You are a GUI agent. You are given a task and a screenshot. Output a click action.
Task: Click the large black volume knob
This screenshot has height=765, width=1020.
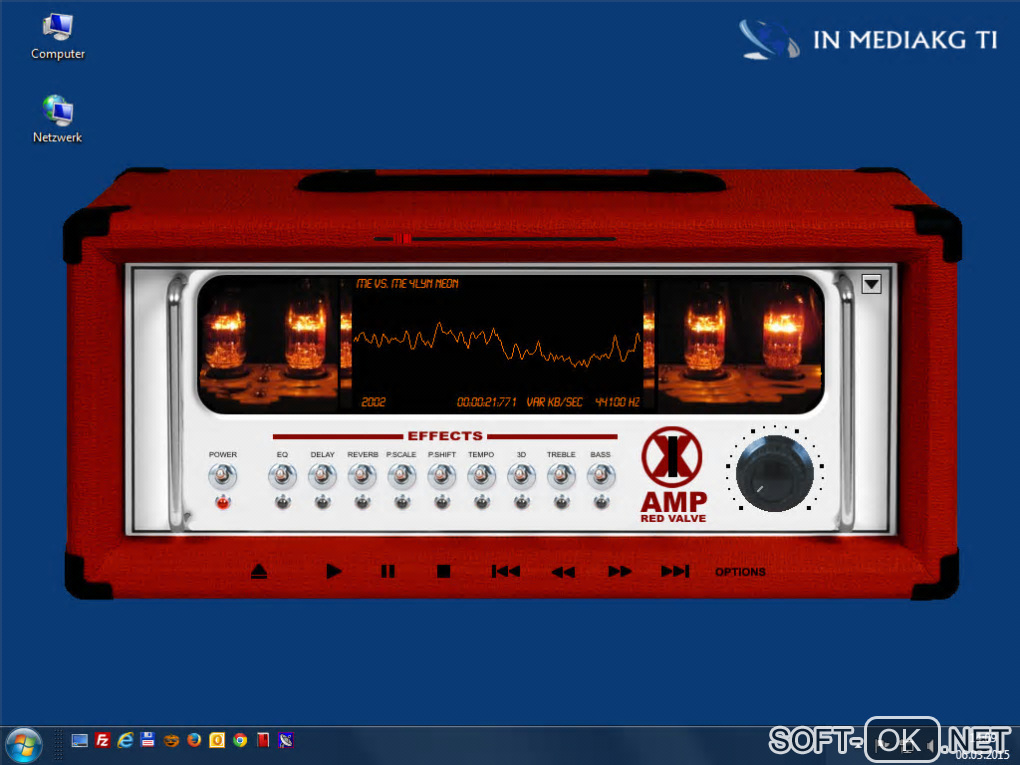(774, 474)
